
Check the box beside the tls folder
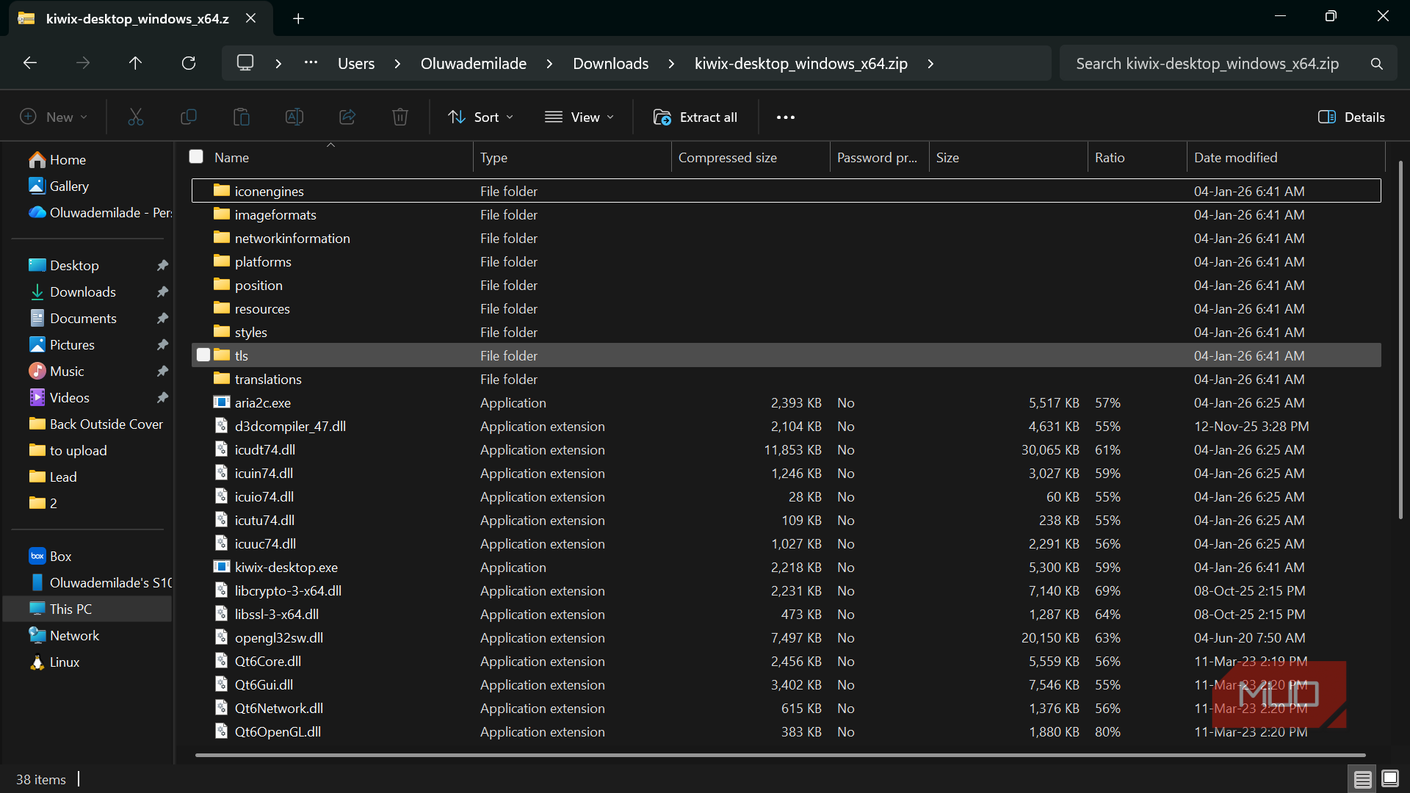pyautogui.click(x=203, y=355)
